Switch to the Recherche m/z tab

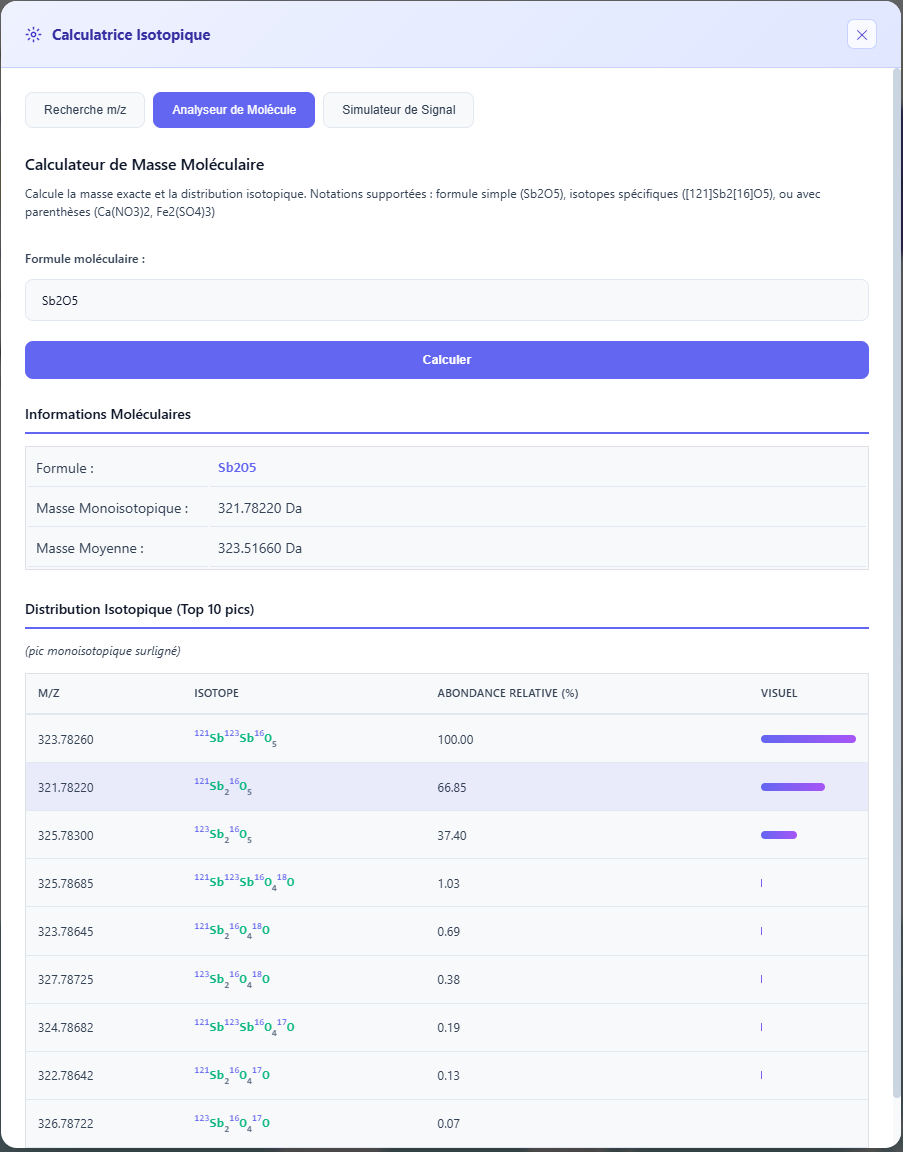(85, 110)
